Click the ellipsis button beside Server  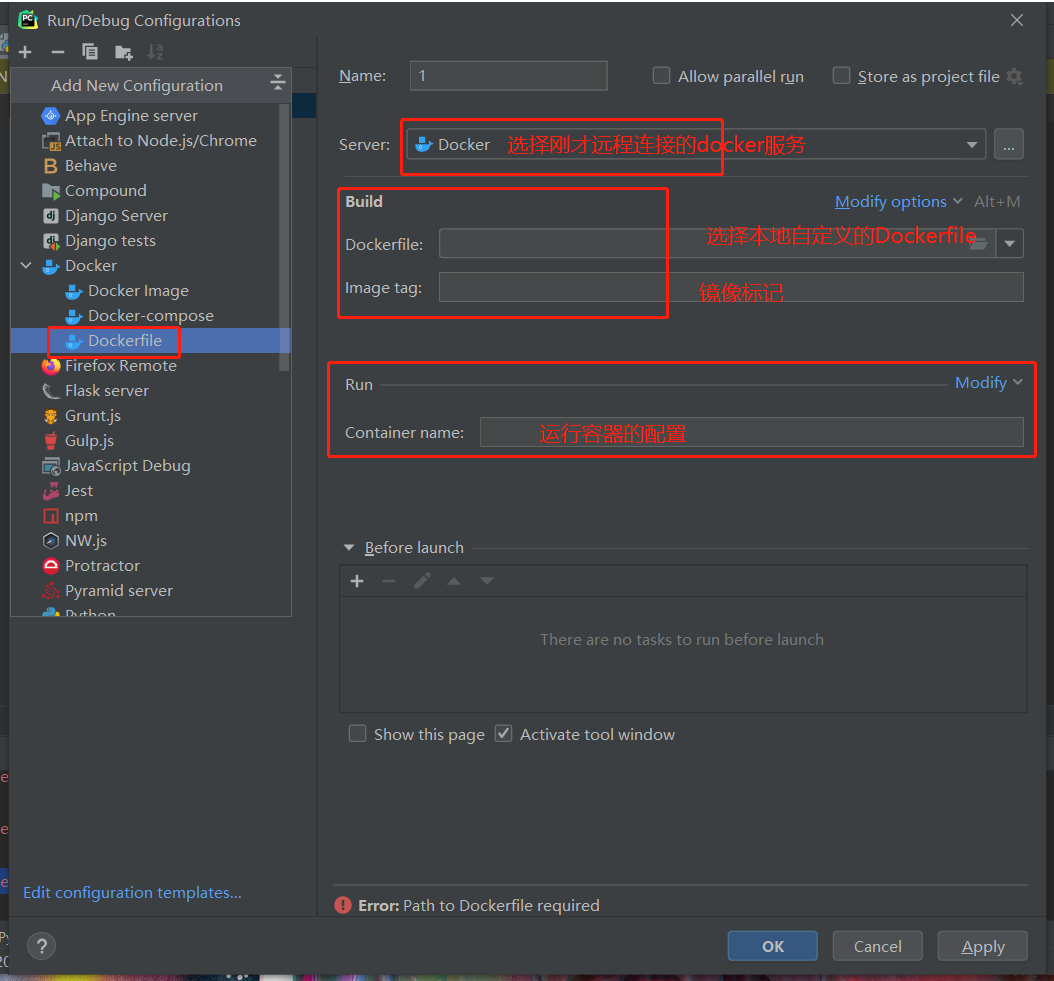[1008, 145]
